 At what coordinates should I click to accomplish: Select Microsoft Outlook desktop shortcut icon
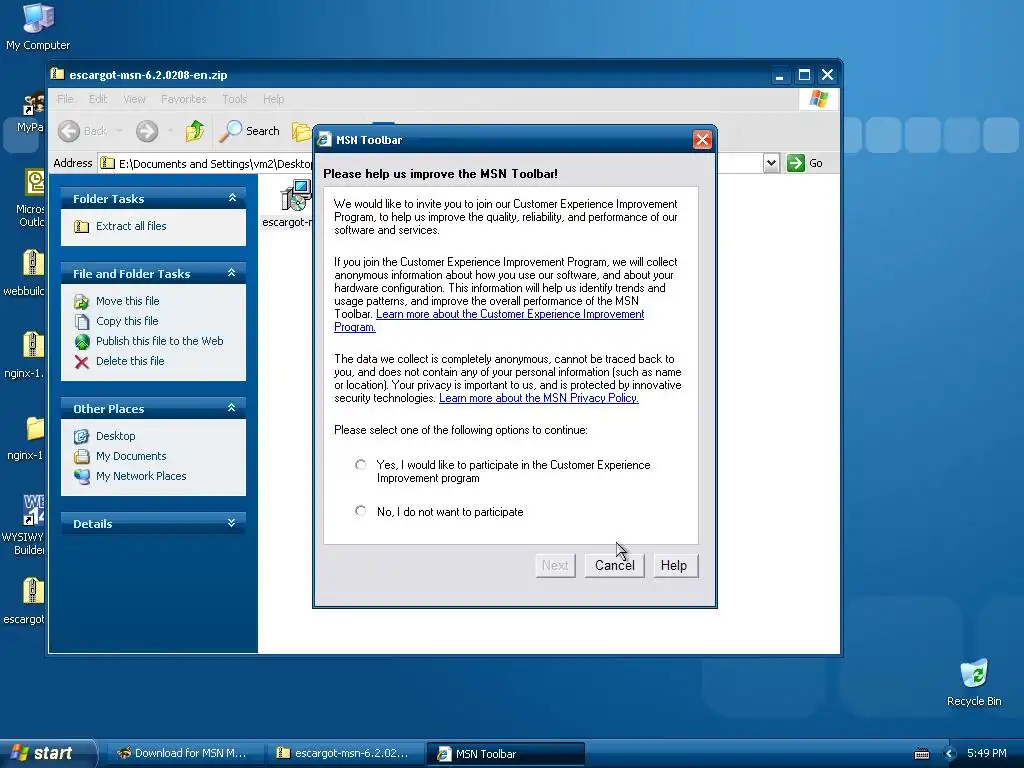(34, 182)
